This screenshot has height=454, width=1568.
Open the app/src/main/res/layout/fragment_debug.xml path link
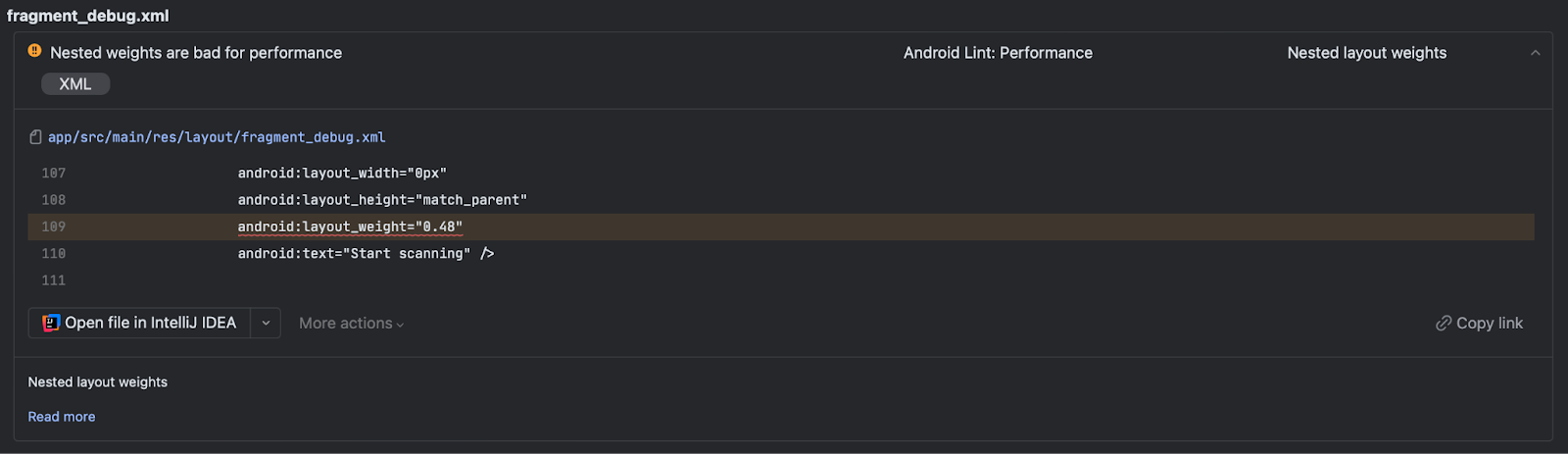click(x=217, y=137)
